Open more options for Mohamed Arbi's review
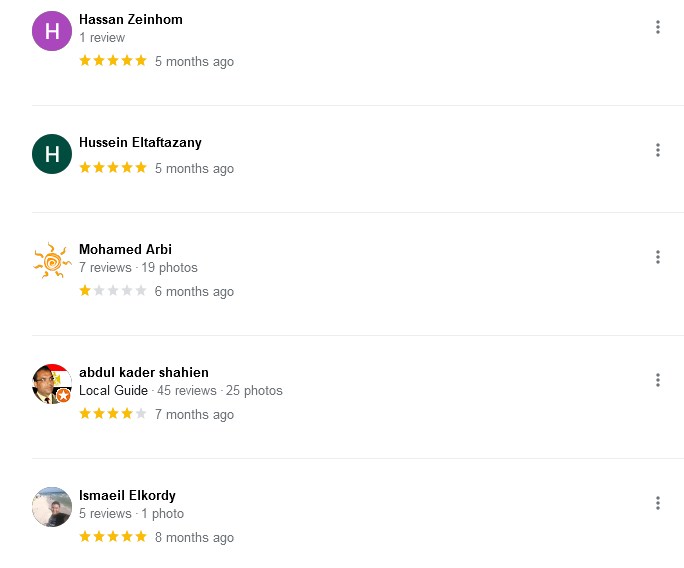The image size is (684, 568). coord(658,257)
